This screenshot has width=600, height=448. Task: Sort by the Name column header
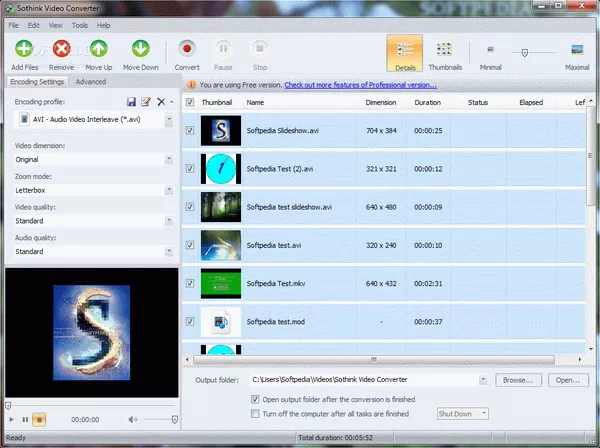point(255,103)
